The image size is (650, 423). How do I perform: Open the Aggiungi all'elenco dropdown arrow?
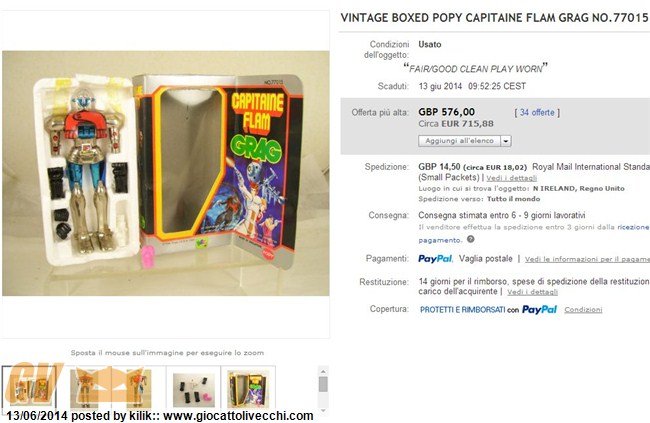[x=506, y=141]
